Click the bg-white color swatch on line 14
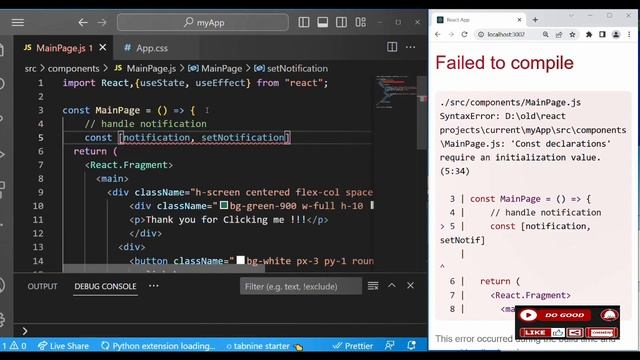This screenshot has height=360, width=640. click(241, 260)
